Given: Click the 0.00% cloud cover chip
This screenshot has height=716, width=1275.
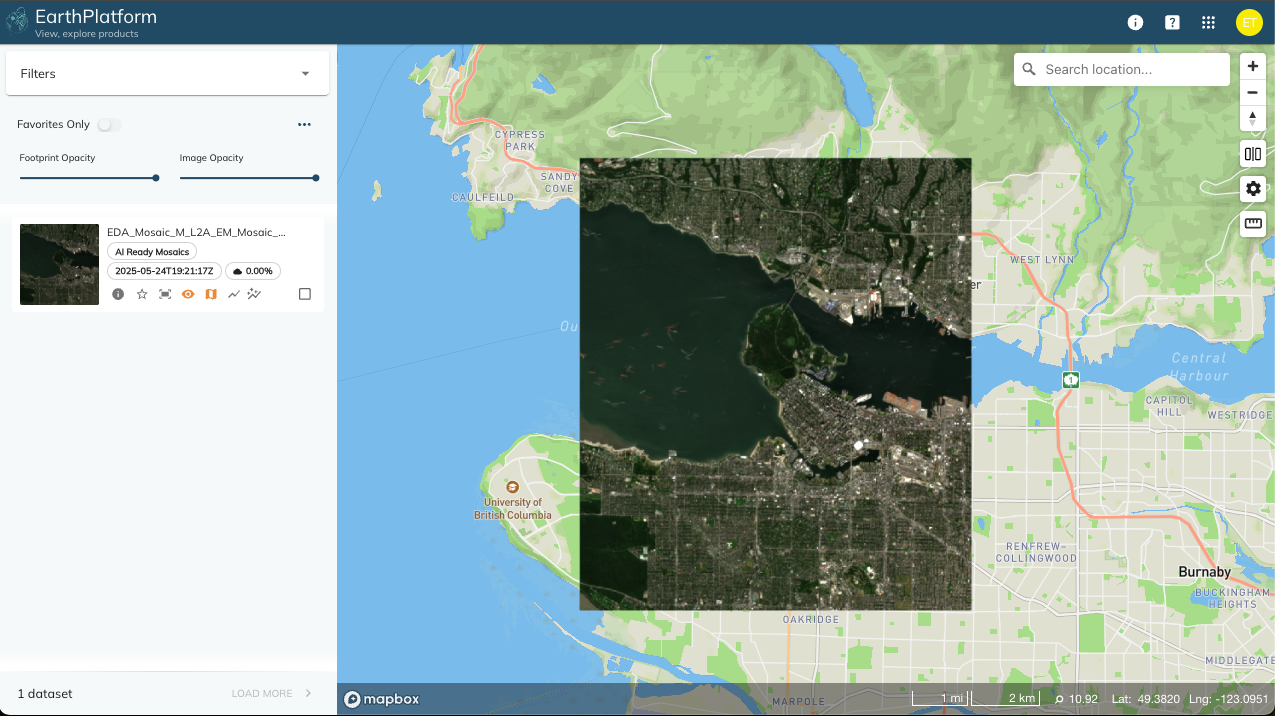Looking at the screenshot, I should tap(253, 271).
